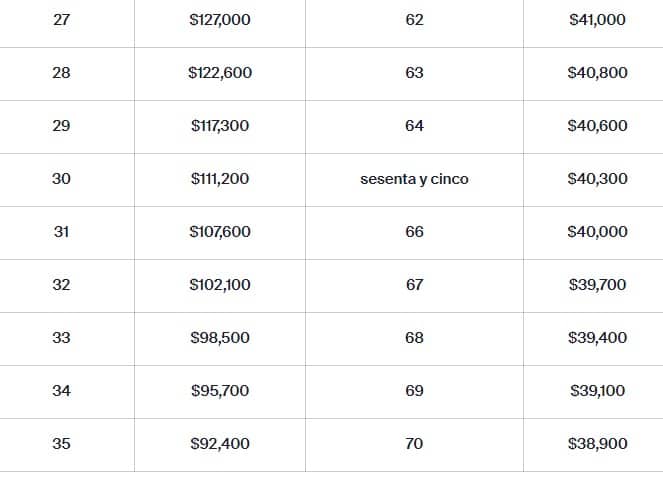This screenshot has width=663, height=489.
Task: Click the cell showing age 27
Action: [61, 20]
